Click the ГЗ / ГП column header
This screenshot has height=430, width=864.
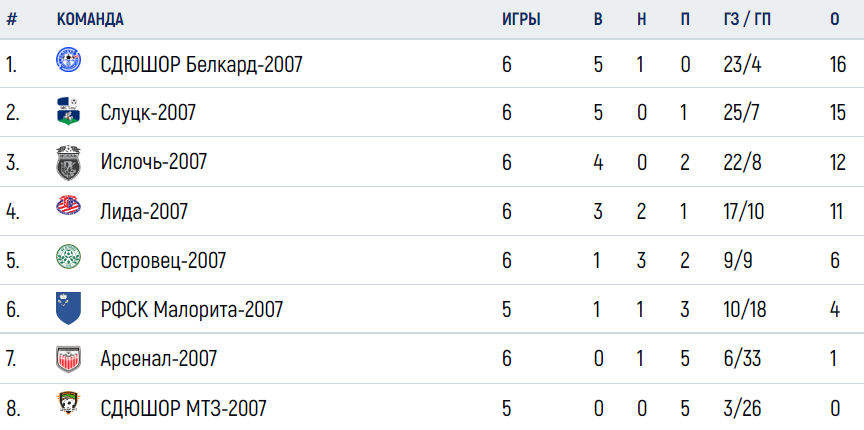coord(748,19)
